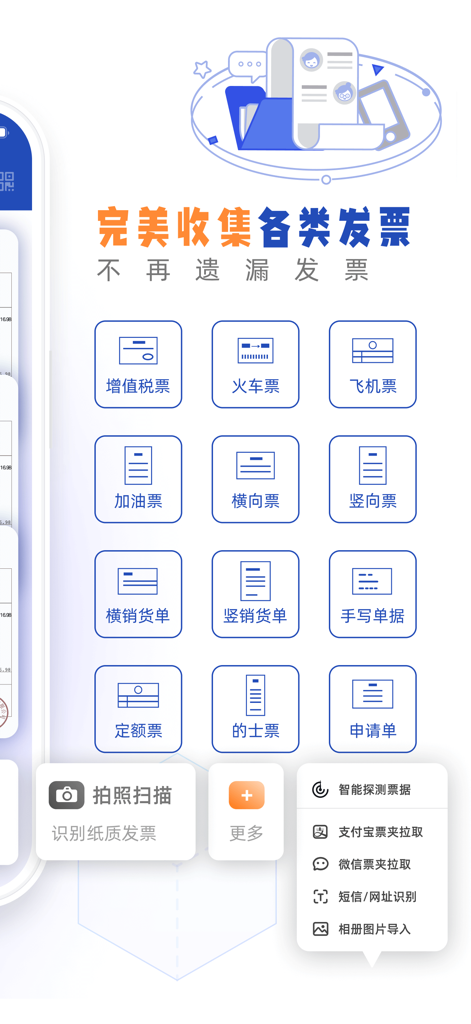Choose the 横向票 horizontal ticket tile

(x=255, y=479)
